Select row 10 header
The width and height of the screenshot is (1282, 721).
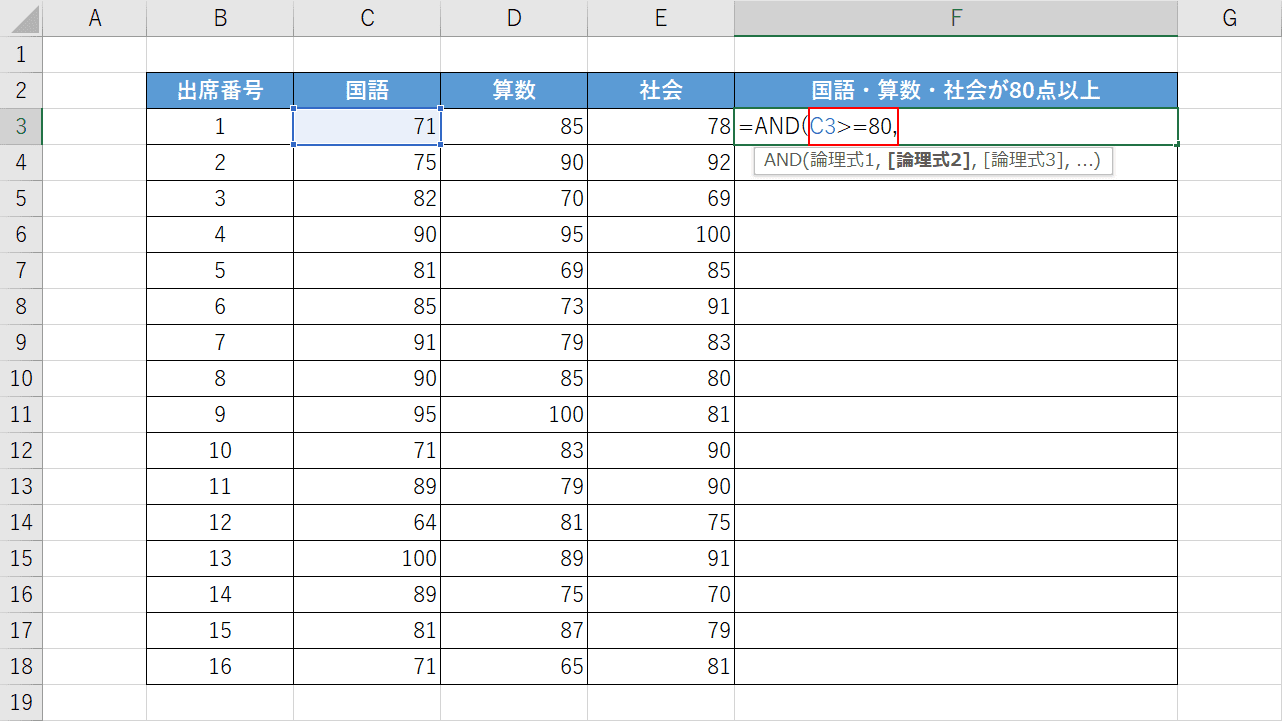point(21,378)
